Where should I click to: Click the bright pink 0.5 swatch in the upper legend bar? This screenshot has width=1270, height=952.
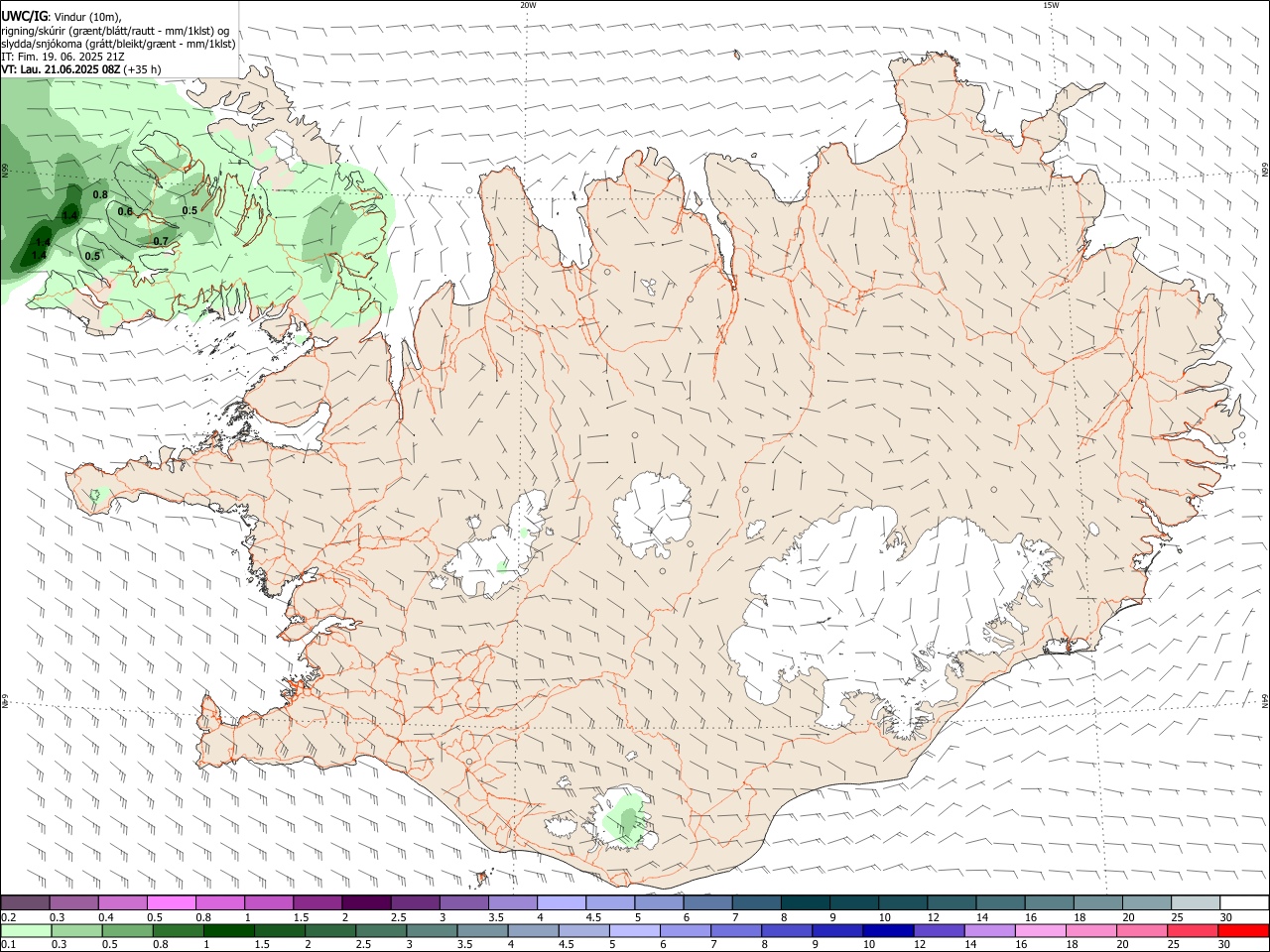171,902
